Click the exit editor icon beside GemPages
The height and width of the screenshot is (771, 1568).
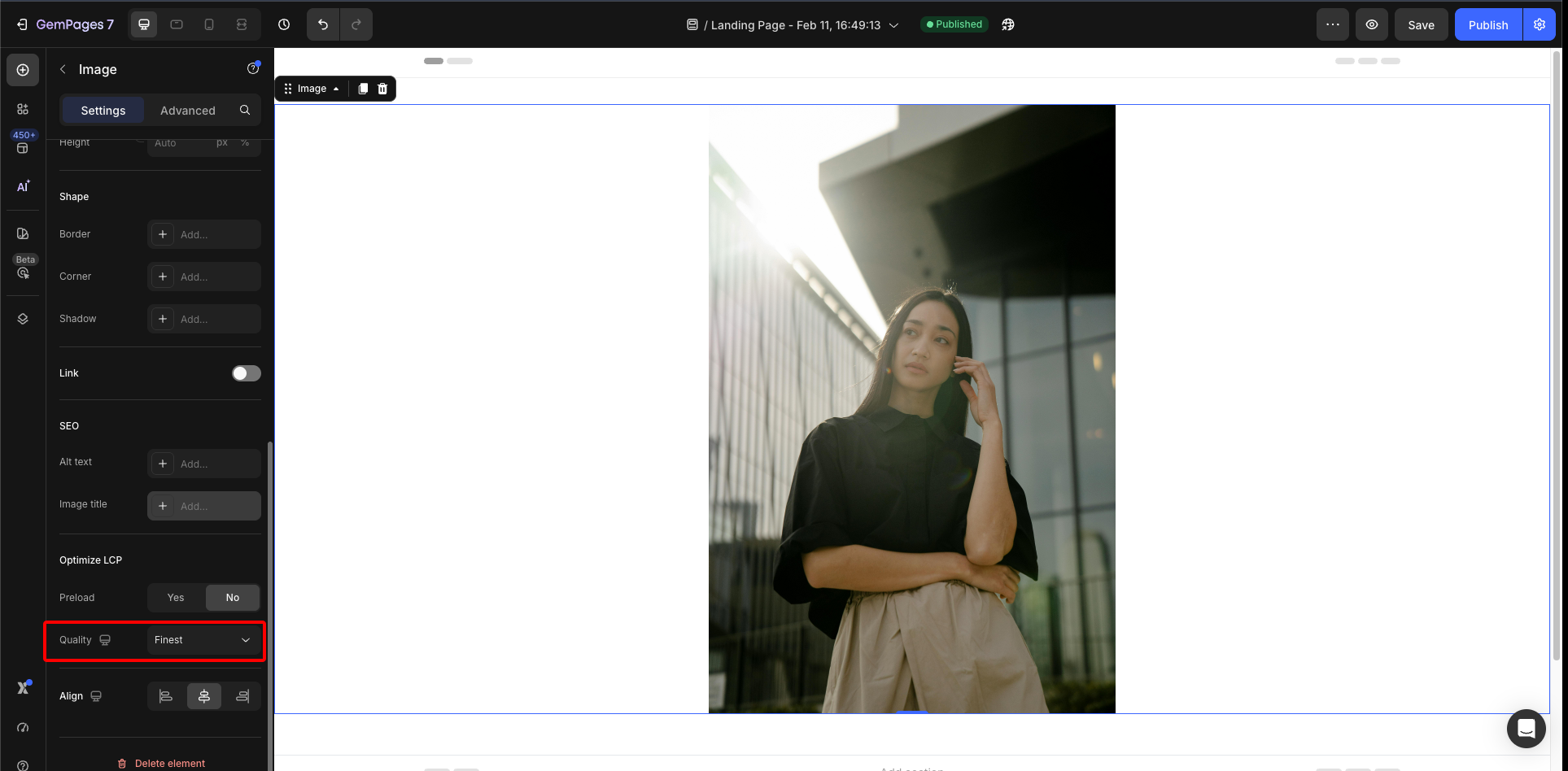pos(22,24)
